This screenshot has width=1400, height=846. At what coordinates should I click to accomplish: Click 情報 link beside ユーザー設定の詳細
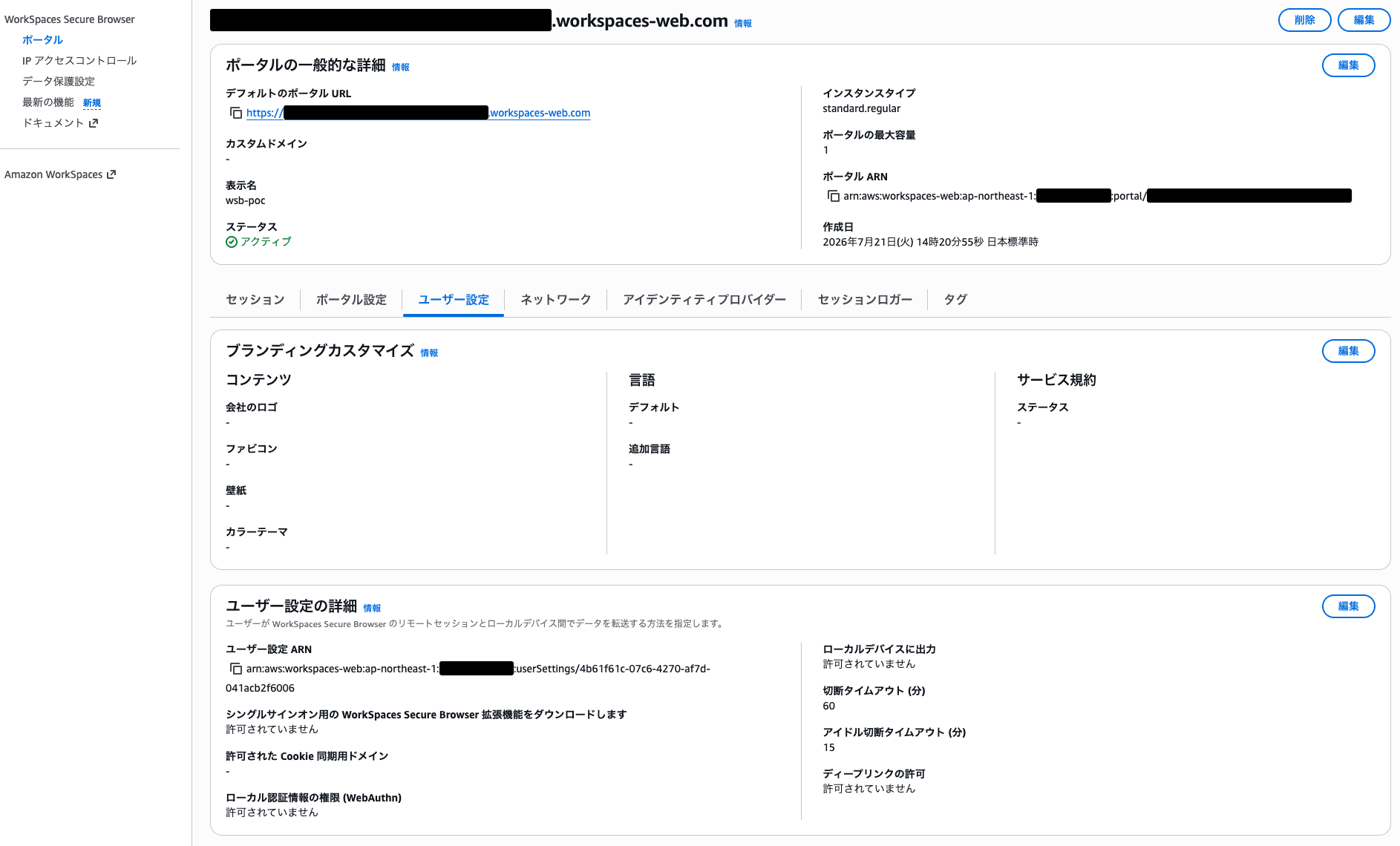(x=372, y=609)
